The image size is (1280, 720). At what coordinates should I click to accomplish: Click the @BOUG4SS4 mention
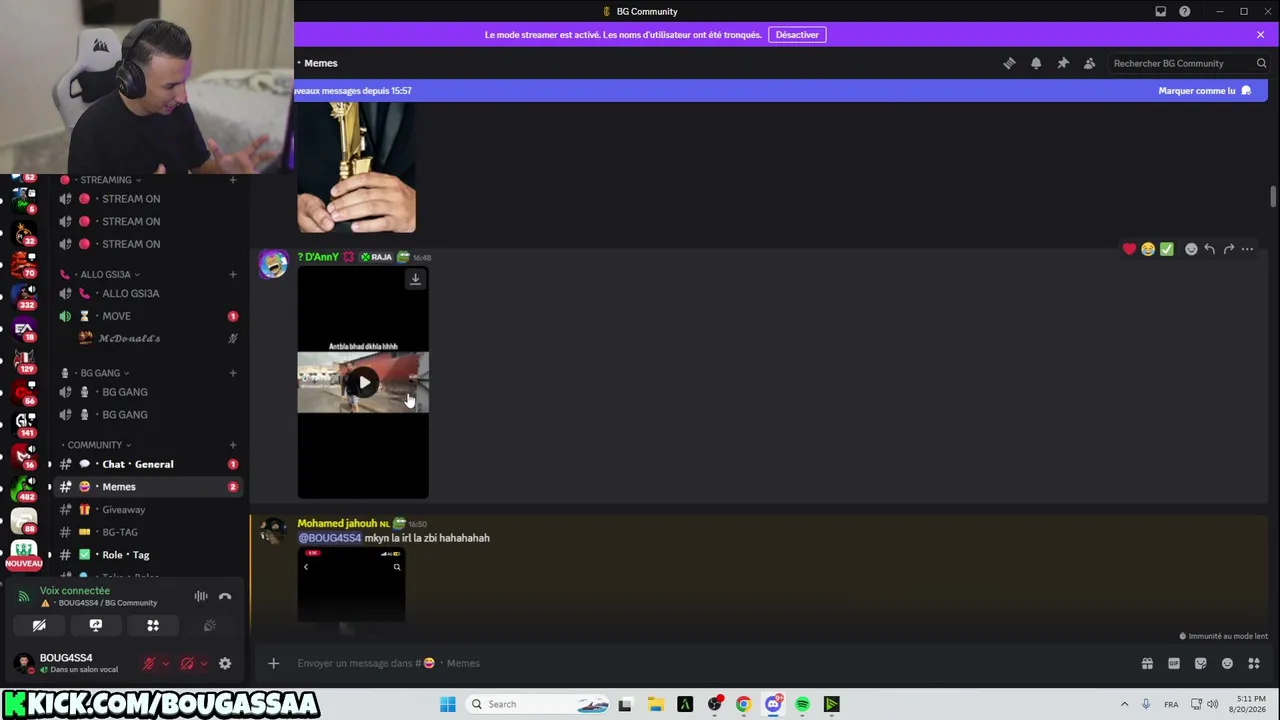(x=330, y=538)
